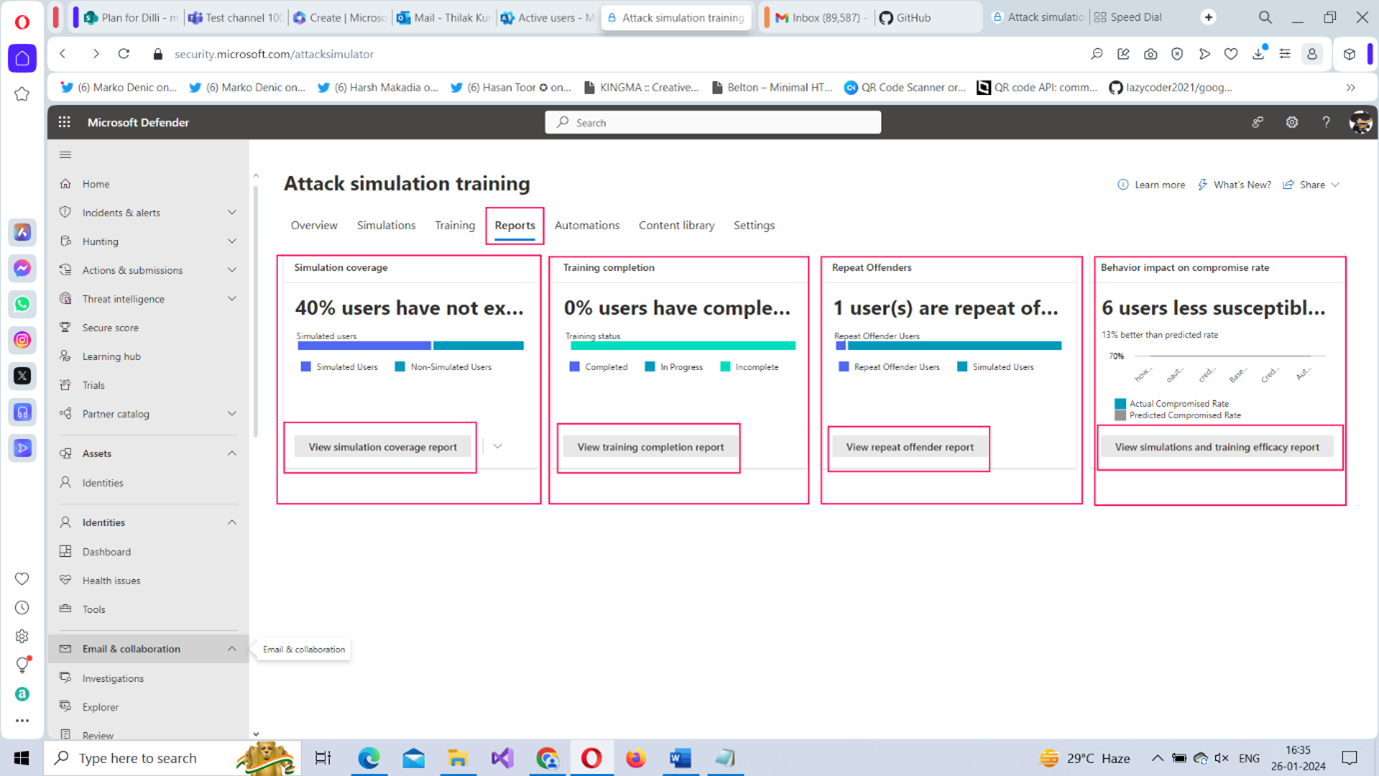Open the Secure score page
The width and height of the screenshot is (1379, 776).
(110, 328)
